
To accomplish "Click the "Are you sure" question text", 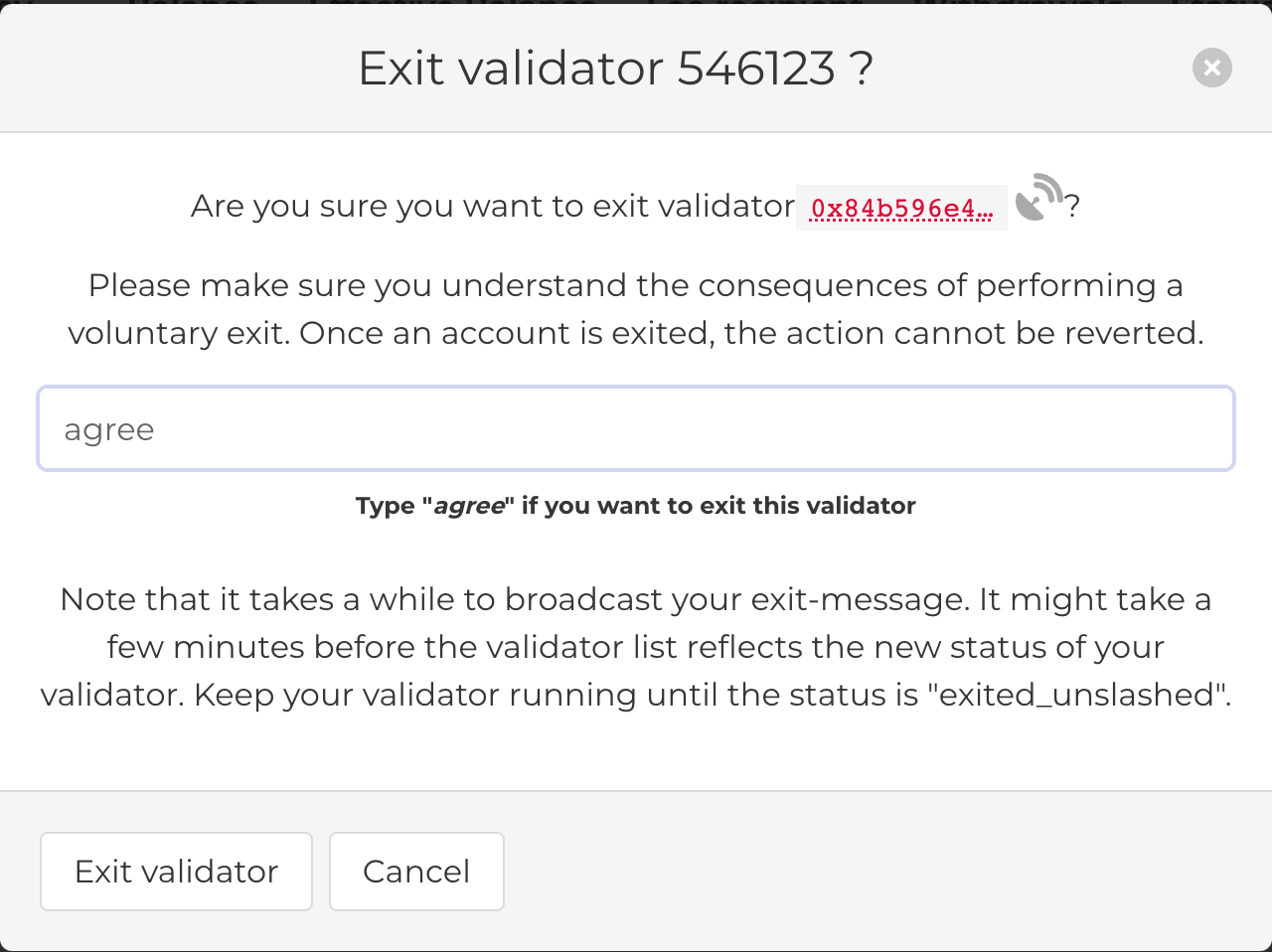I will pos(492,207).
